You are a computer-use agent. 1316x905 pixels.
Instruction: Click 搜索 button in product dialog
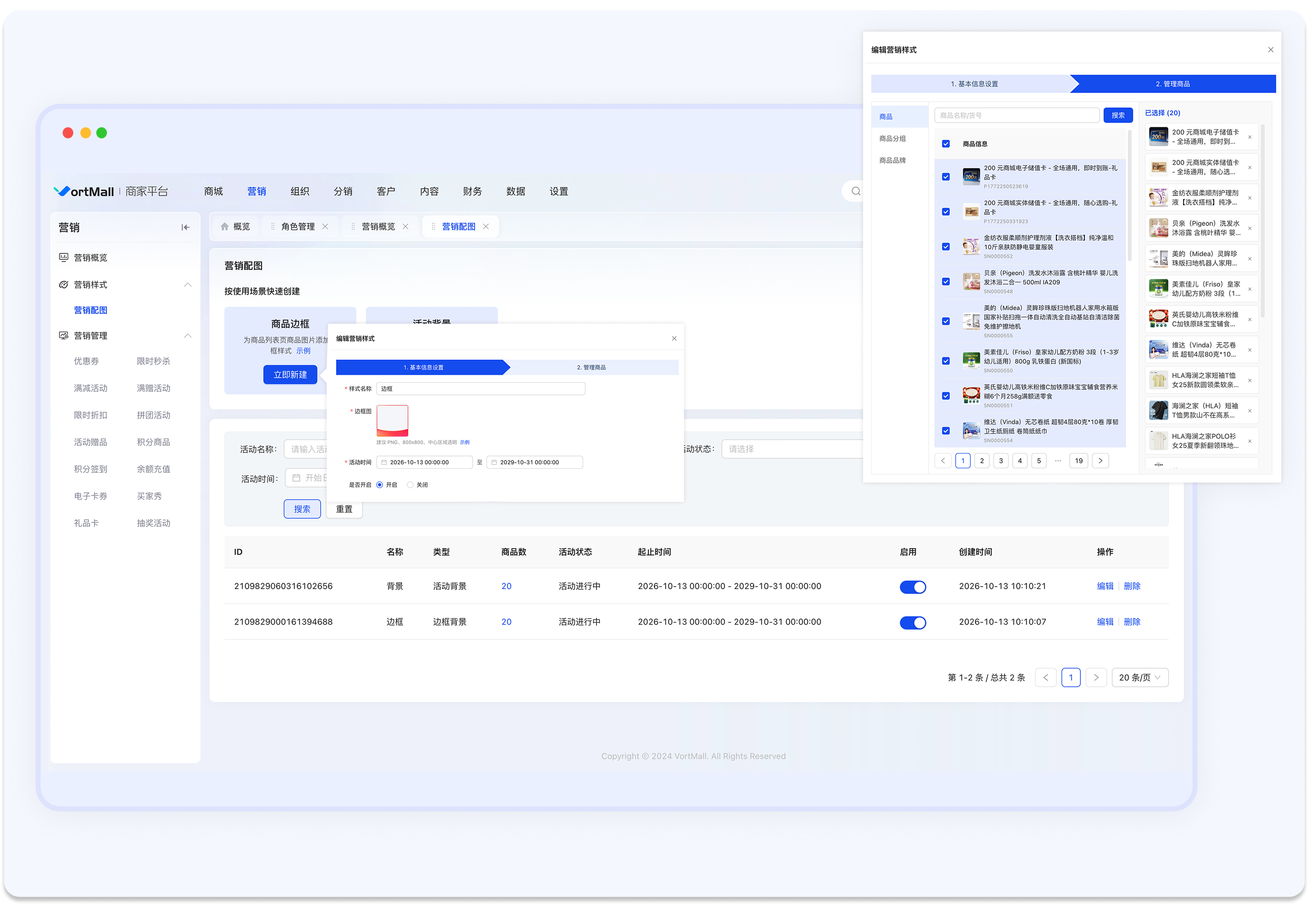(x=1118, y=116)
